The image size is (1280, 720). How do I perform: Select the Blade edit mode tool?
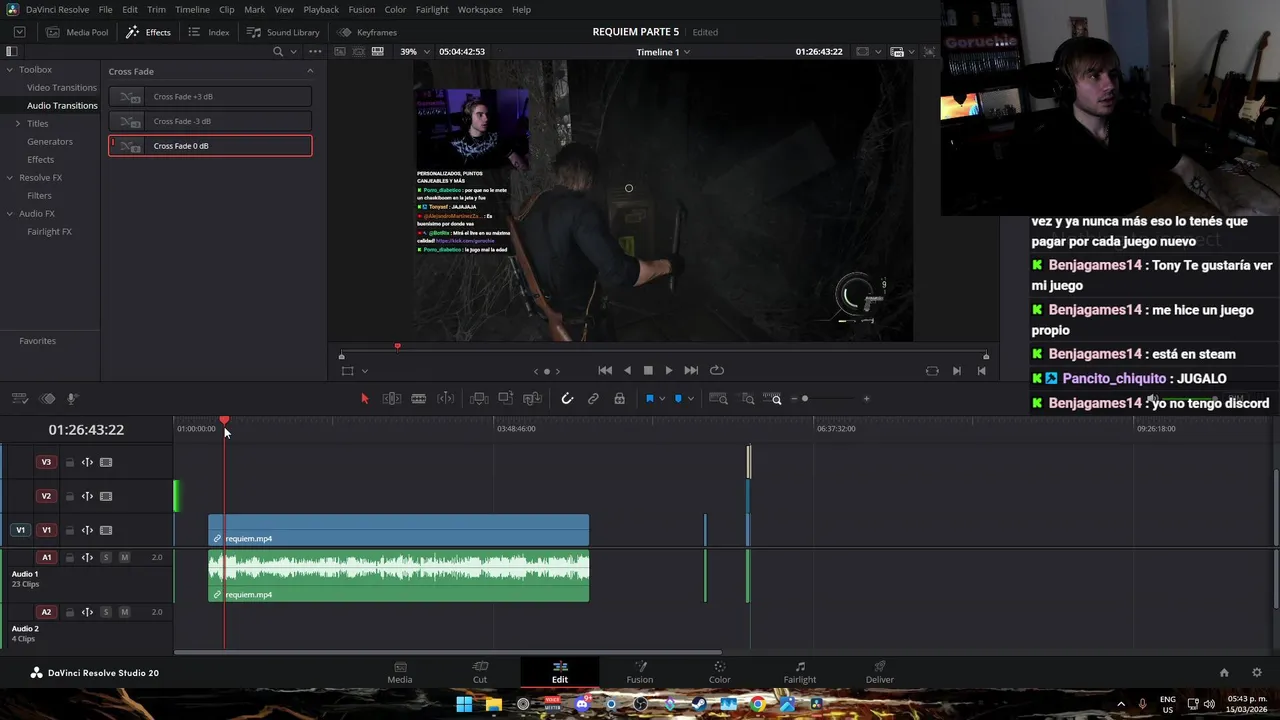point(446,398)
